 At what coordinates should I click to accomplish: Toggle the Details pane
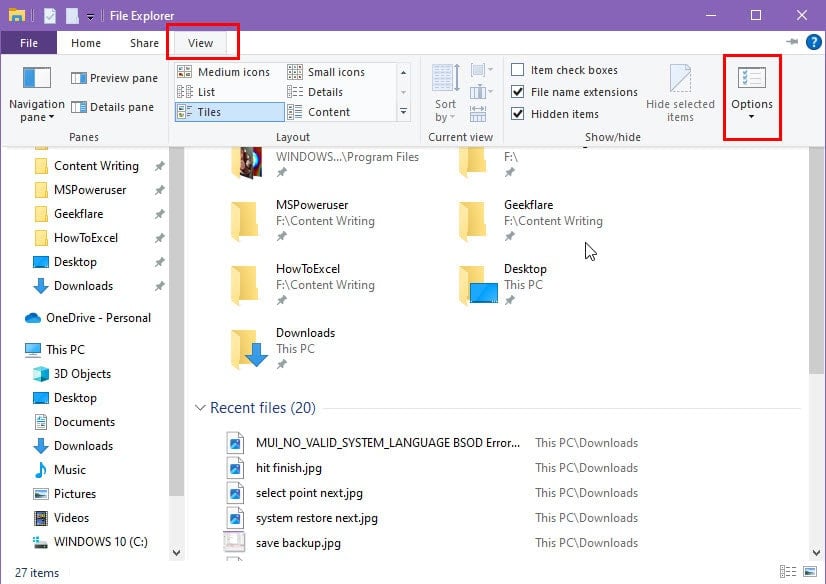(x=113, y=107)
